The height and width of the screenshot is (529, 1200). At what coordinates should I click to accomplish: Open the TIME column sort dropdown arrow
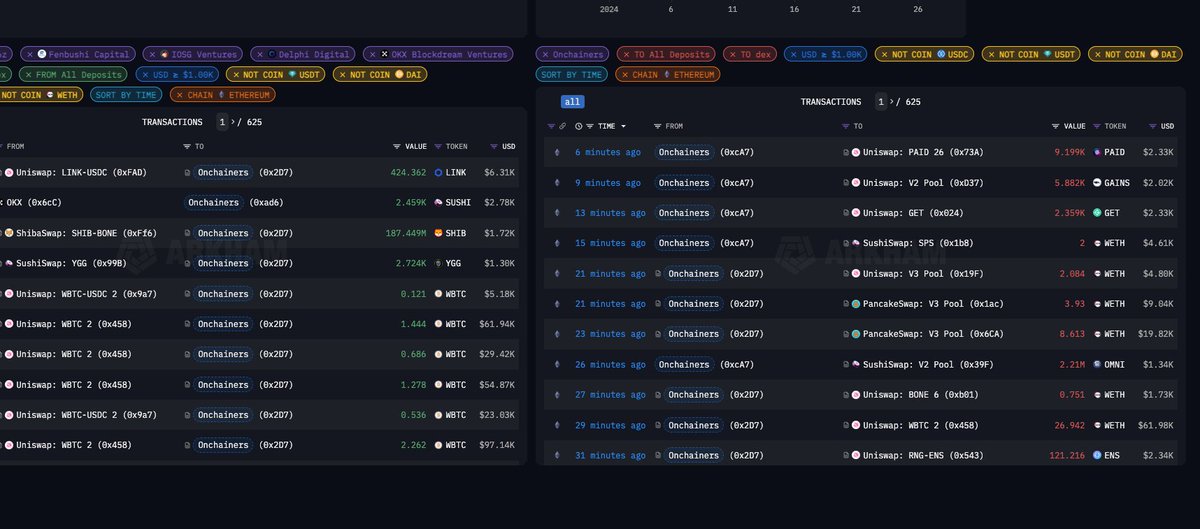point(624,127)
